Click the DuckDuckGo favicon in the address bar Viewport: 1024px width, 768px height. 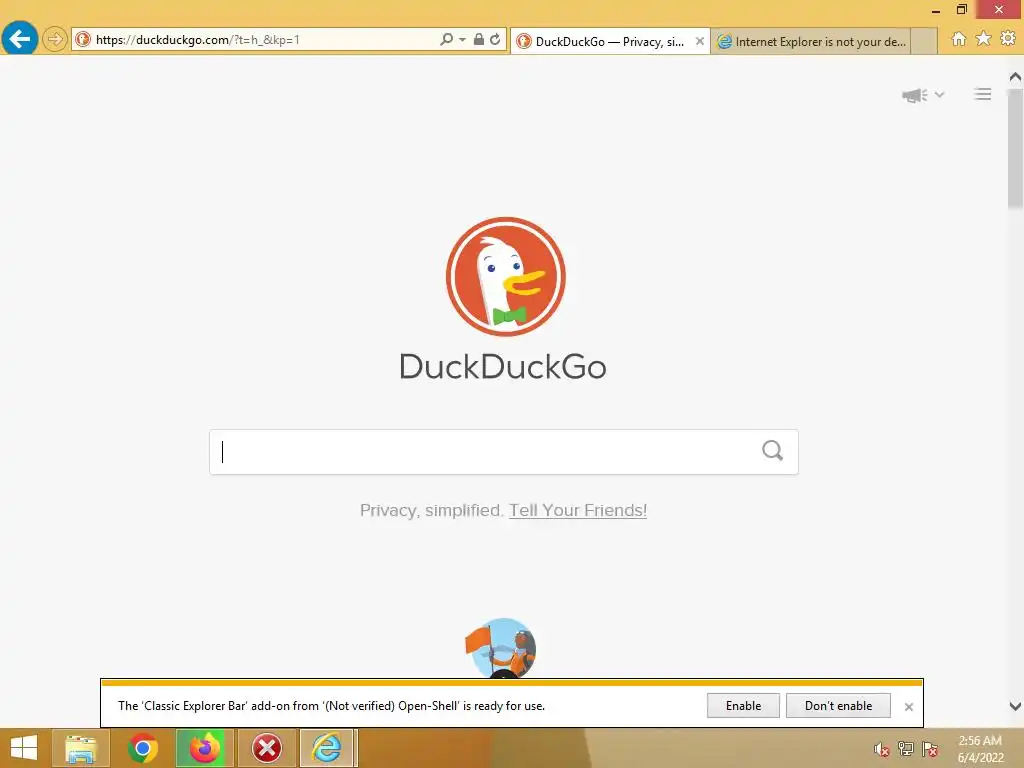[x=83, y=40]
